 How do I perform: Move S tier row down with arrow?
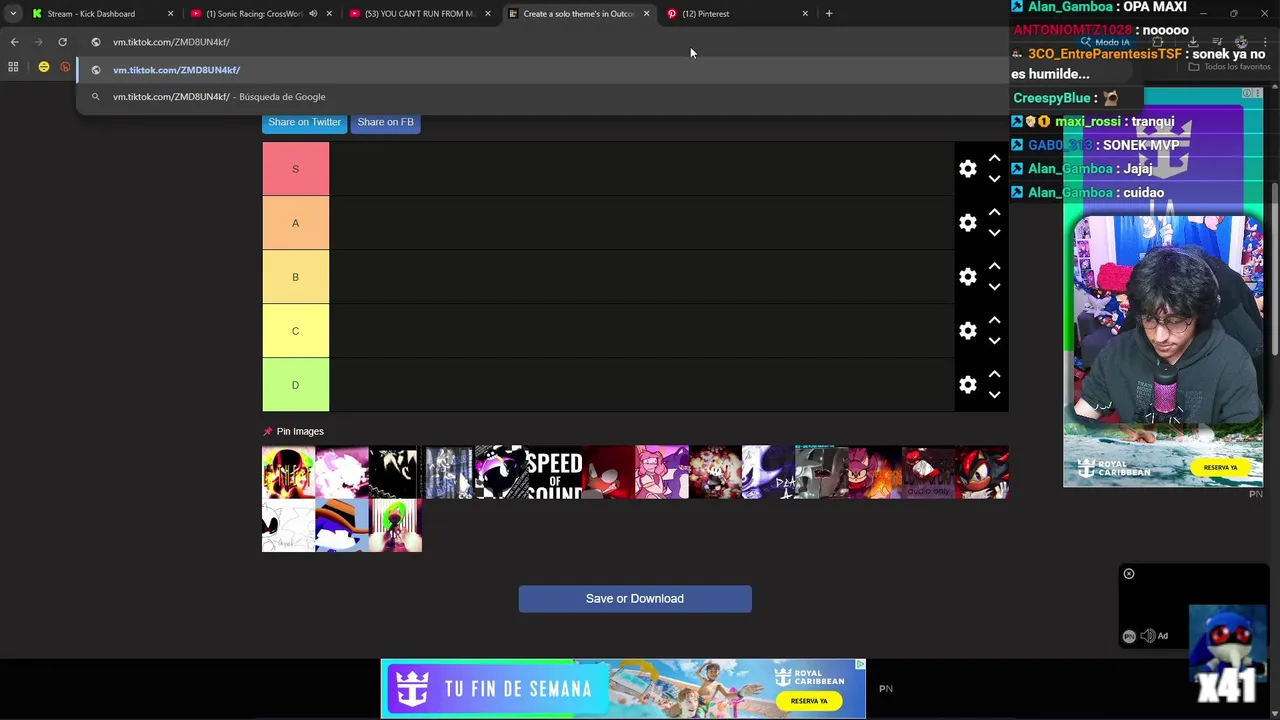point(994,179)
